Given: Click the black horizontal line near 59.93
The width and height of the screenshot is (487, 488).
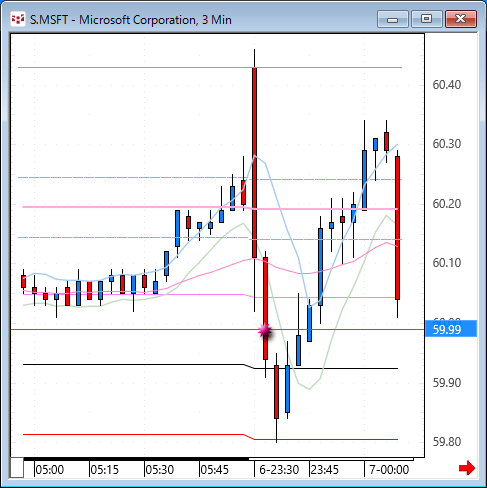Looking at the screenshot, I should pyautogui.click(x=210, y=366).
